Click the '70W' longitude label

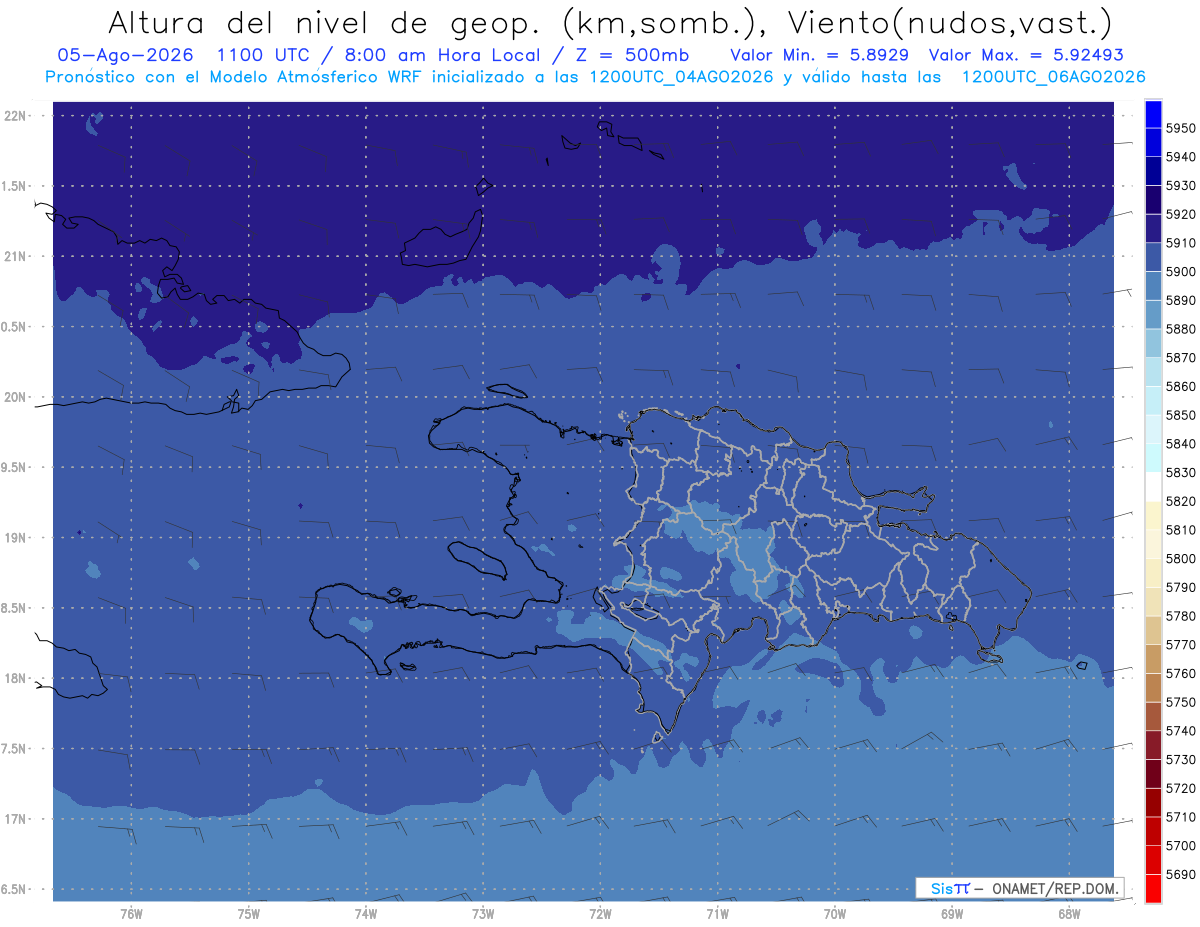[x=835, y=914]
